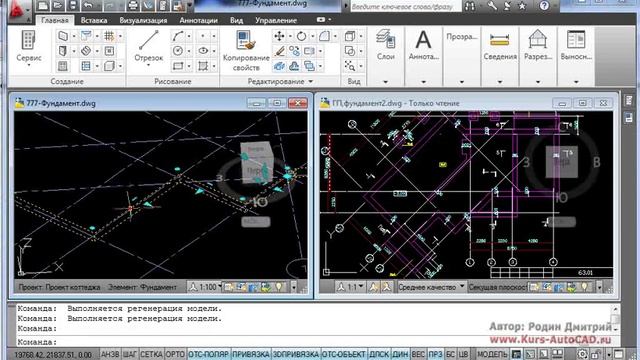The width and height of the screenshot is (640, 360).
Task: Toggle ДИН dynamic input
Action: point(400,354)
